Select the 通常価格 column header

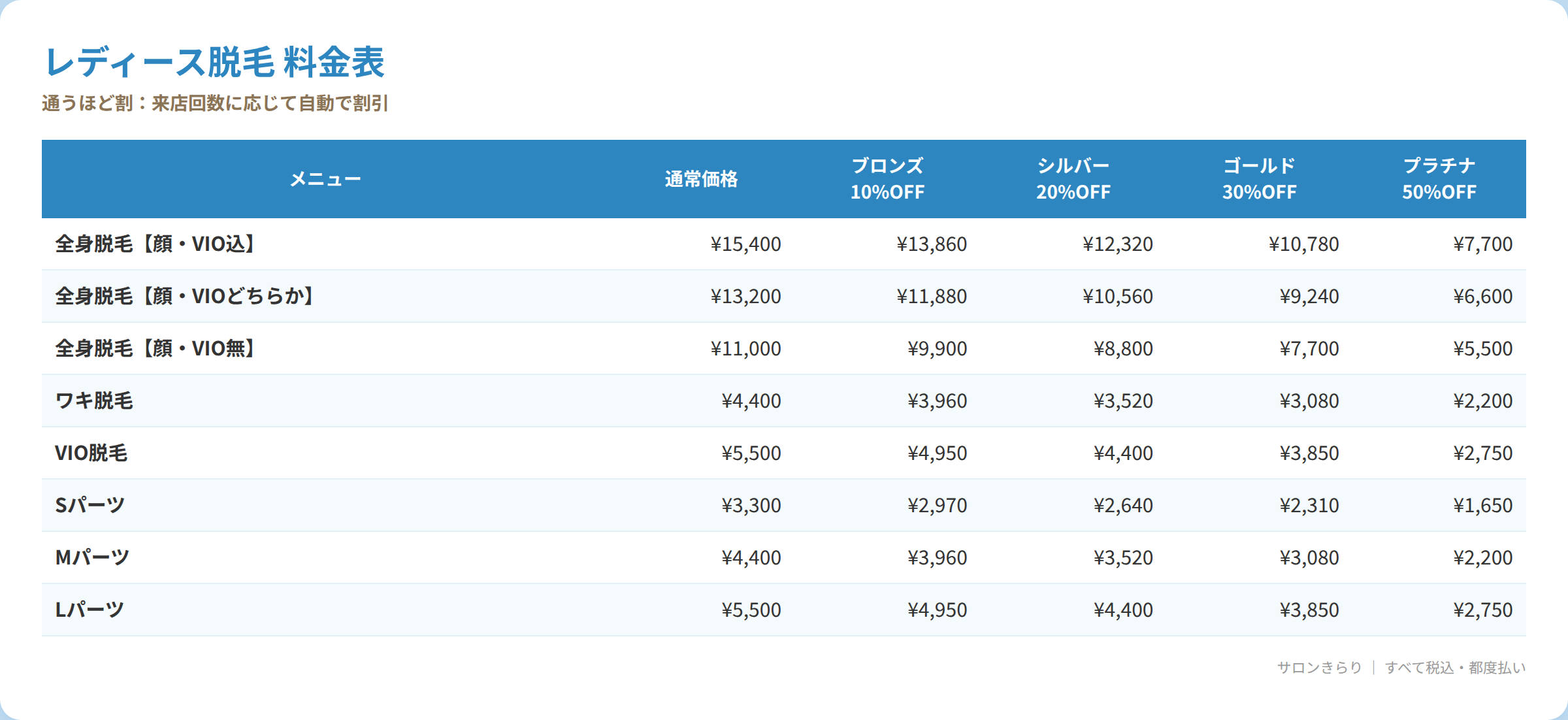coord(701,179)
